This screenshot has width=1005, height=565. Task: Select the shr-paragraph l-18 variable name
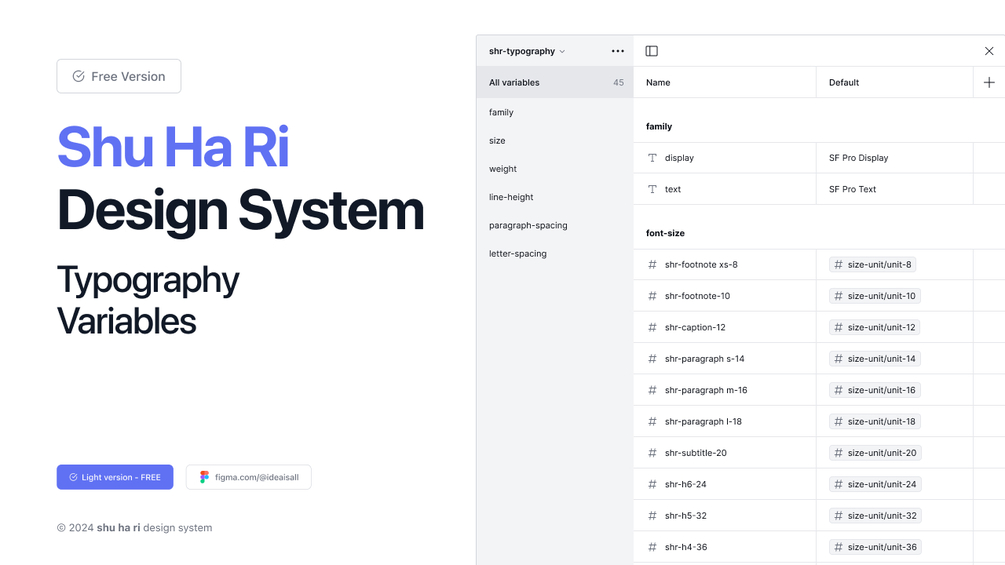tap(703, 422)
